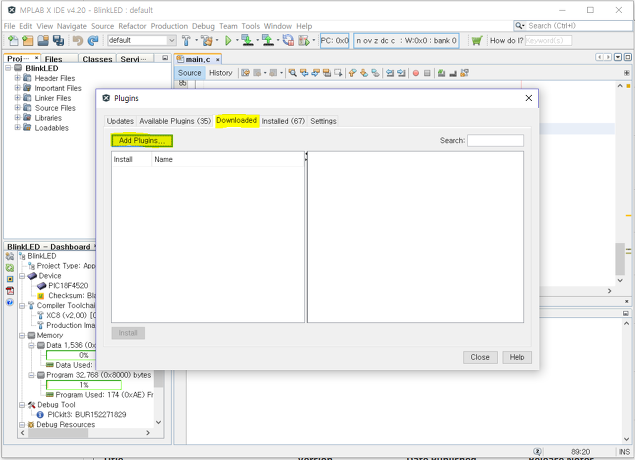Viewport: 635px width, 460px height.
Task: Click the Close button in Plugins dialog
Action: (x=480, y=357)
